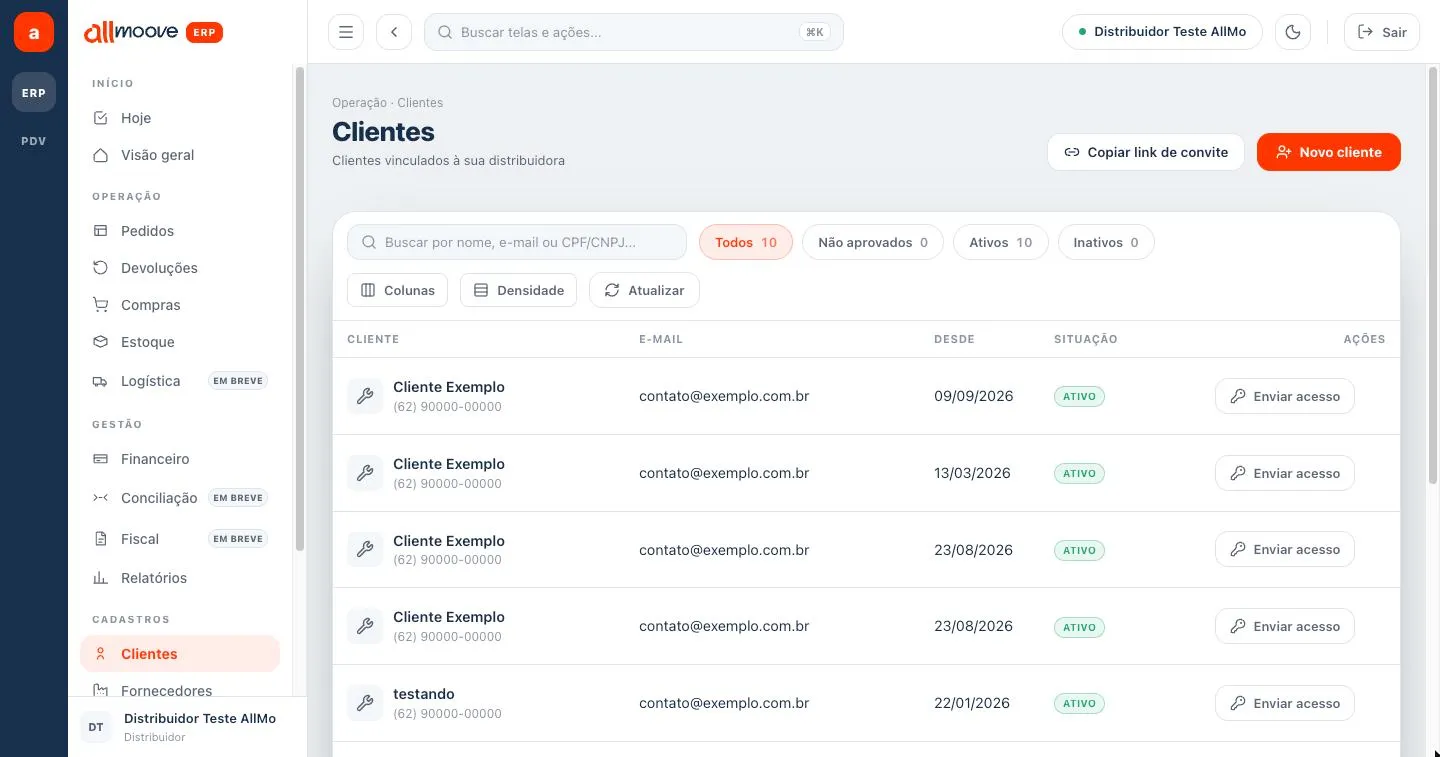Screen dimensions: 1440x757
Task: Go back using the left chevron button
Action: click(x=394, y=32)
